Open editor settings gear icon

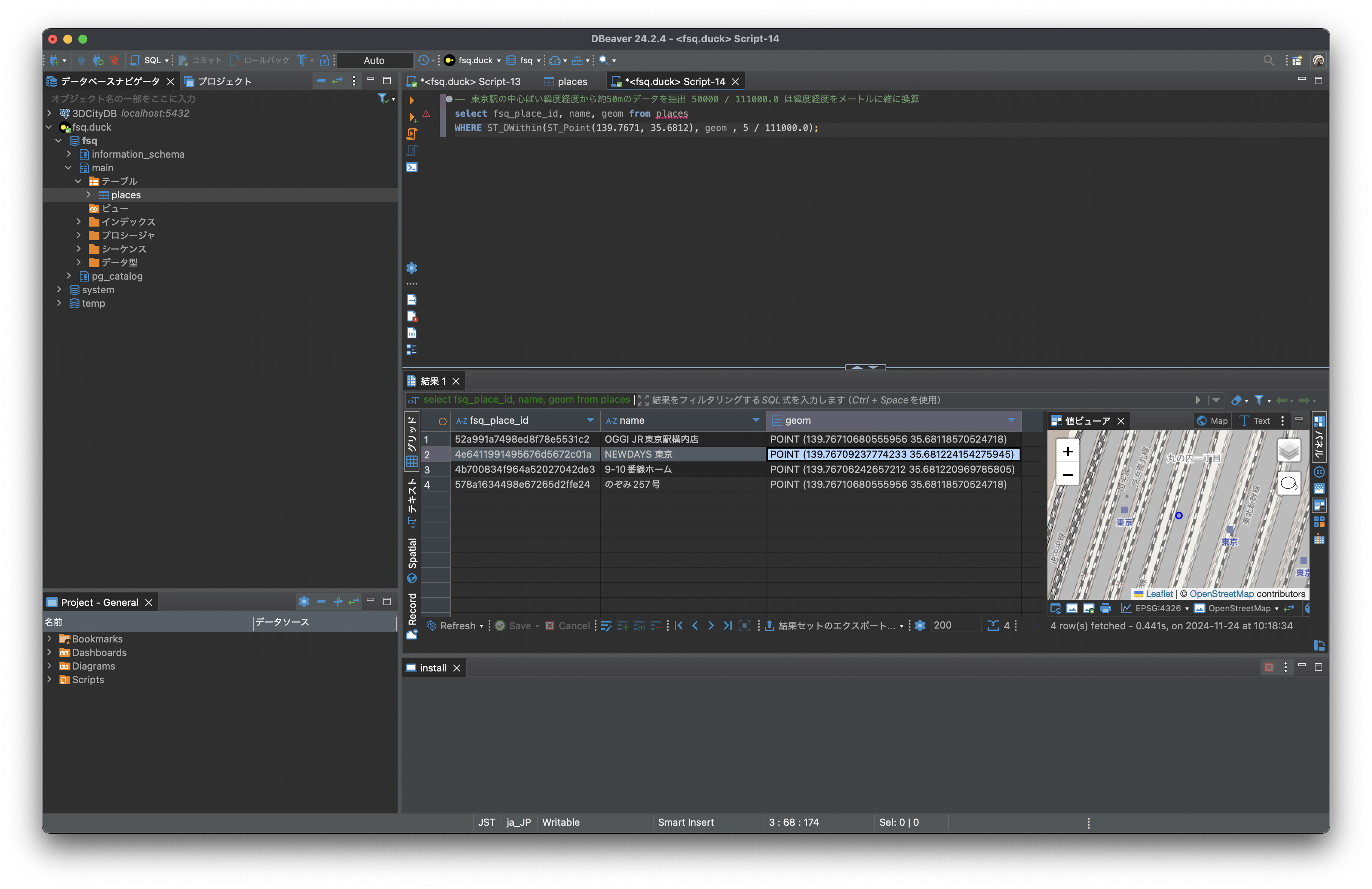[412, 268]
